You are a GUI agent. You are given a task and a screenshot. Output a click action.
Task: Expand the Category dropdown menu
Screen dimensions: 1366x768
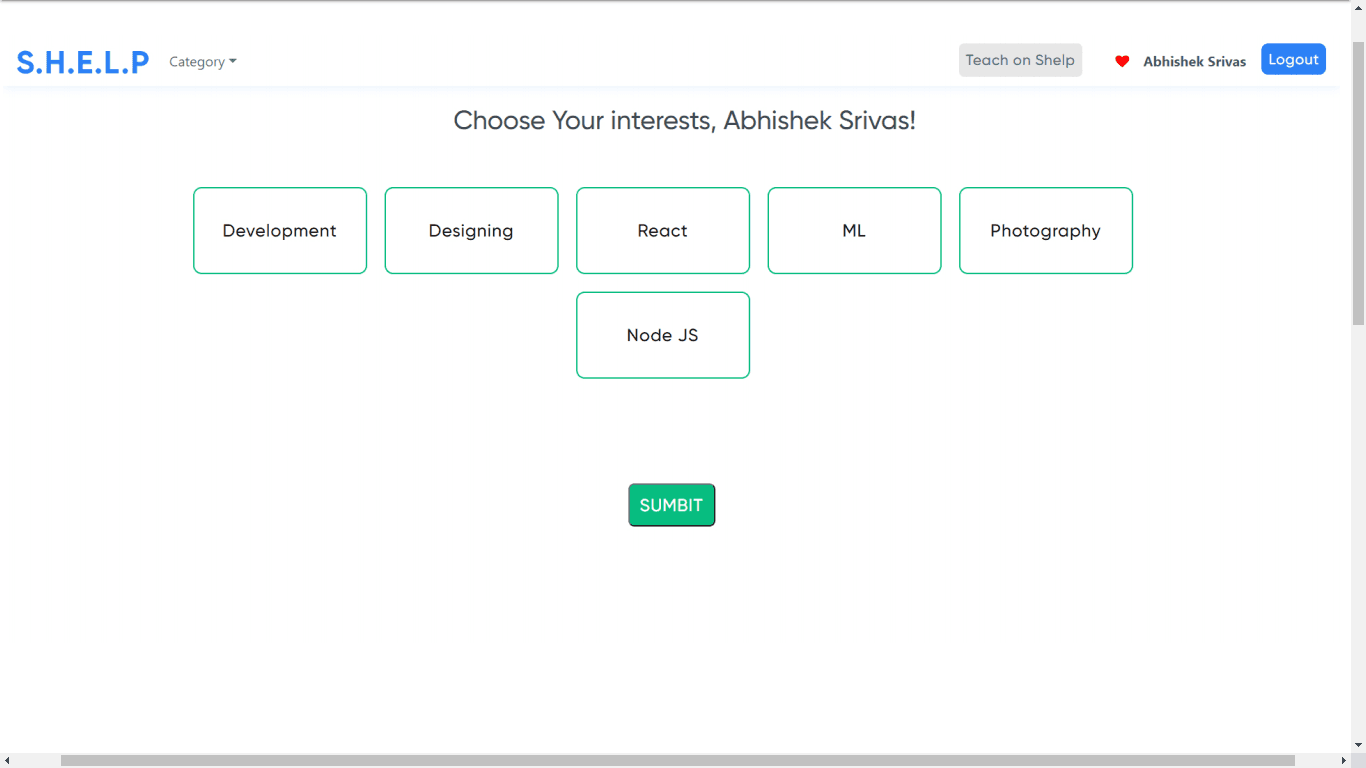(203, 62)
